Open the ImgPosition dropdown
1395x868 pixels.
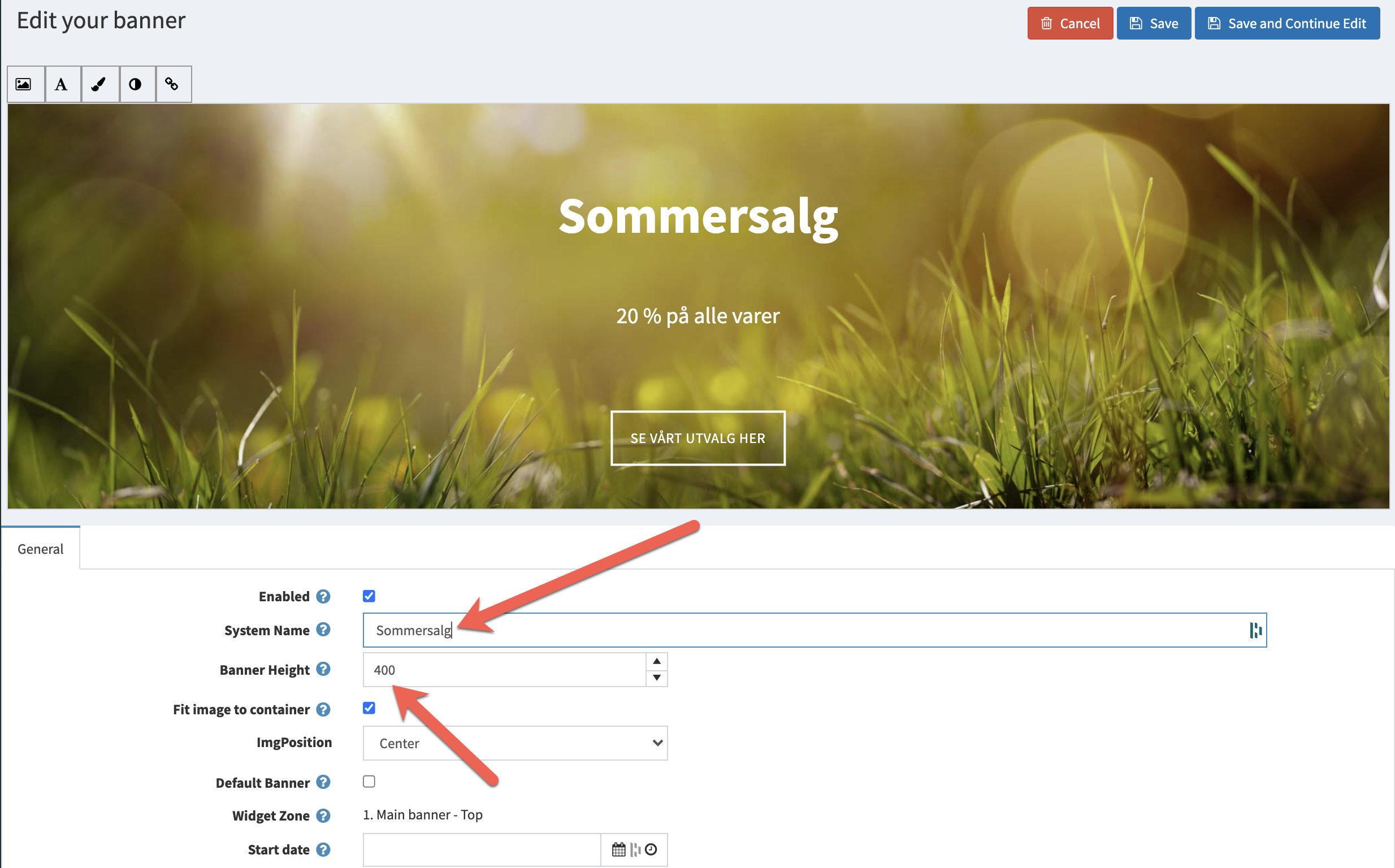tap(515, 744)
